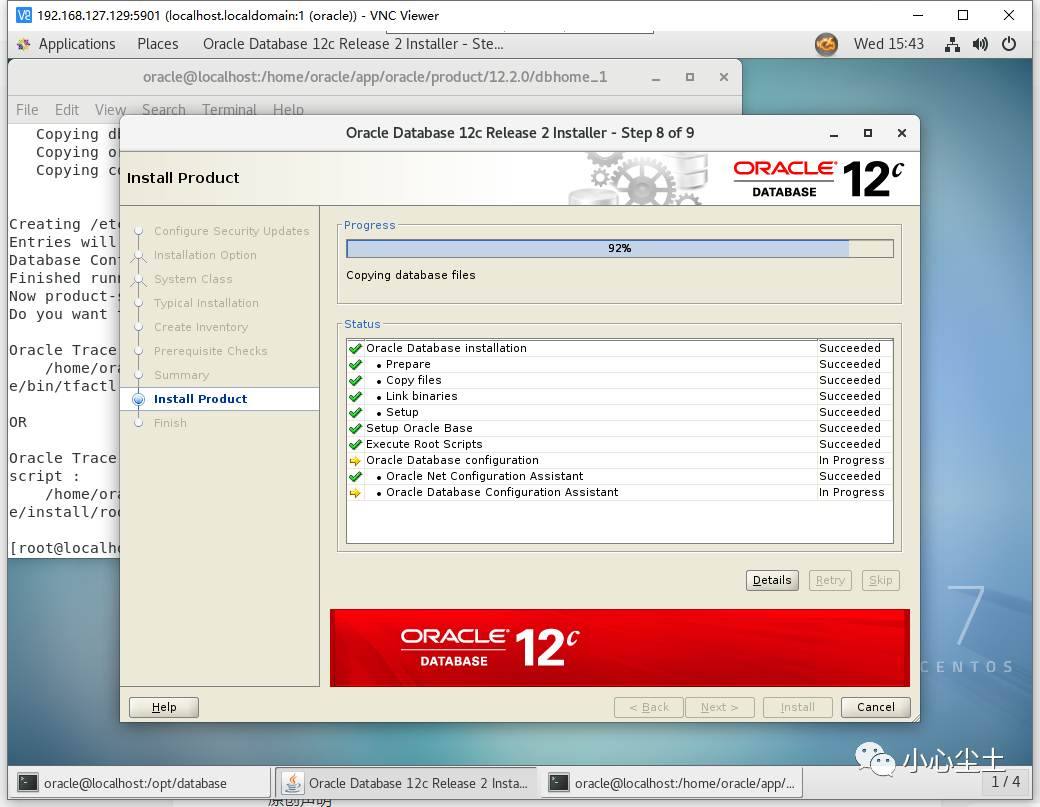Switch to Oracle Database 12c installer taskbar item
Screen dimensions: 1040x807
tap(407, 783)
